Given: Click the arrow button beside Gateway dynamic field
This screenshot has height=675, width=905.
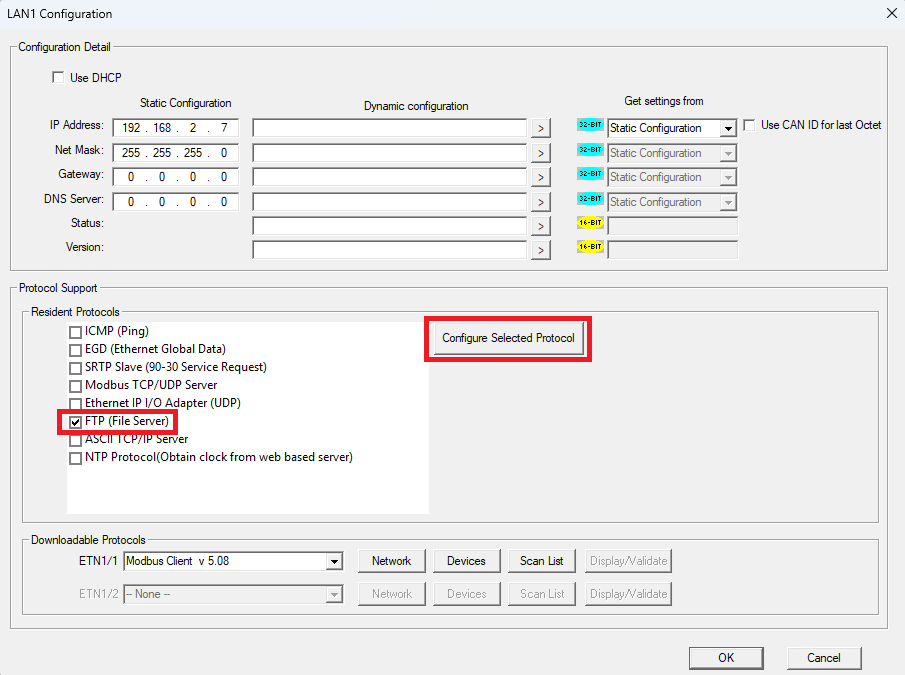Looking at the screenshot, I should [540, 177].
